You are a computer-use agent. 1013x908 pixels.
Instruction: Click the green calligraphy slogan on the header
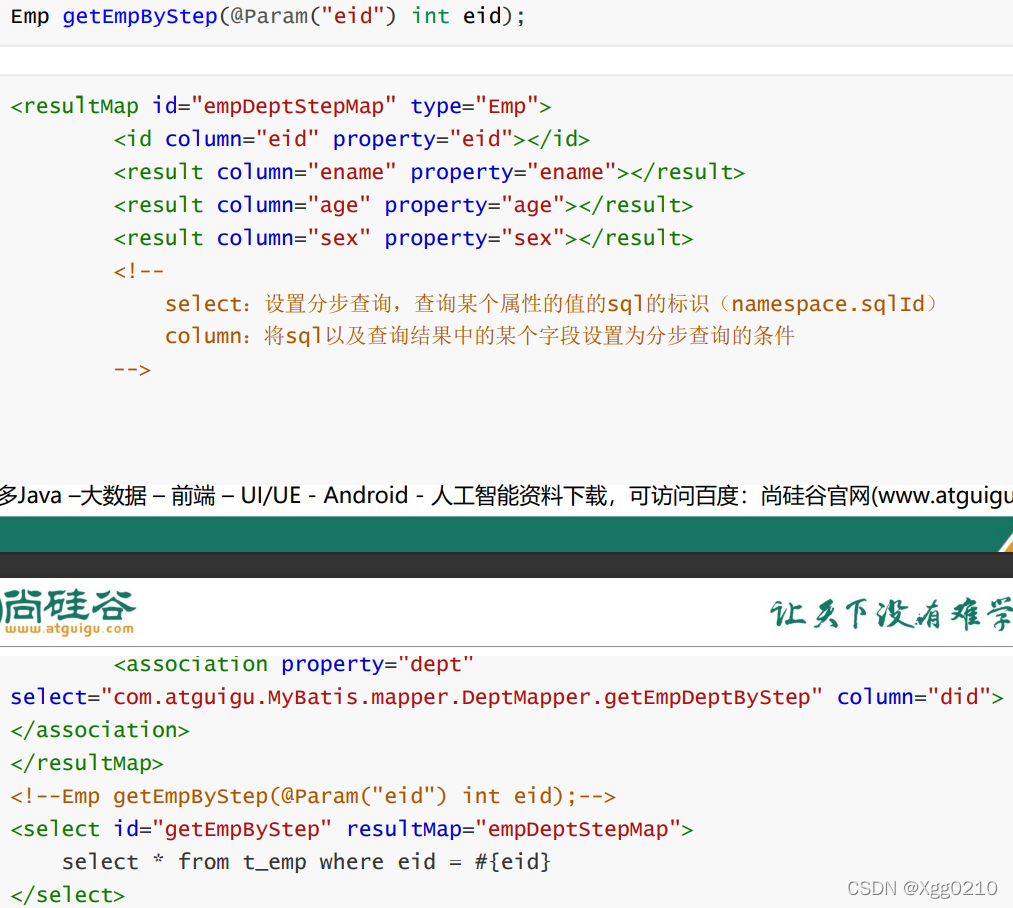tap(890, 614)
